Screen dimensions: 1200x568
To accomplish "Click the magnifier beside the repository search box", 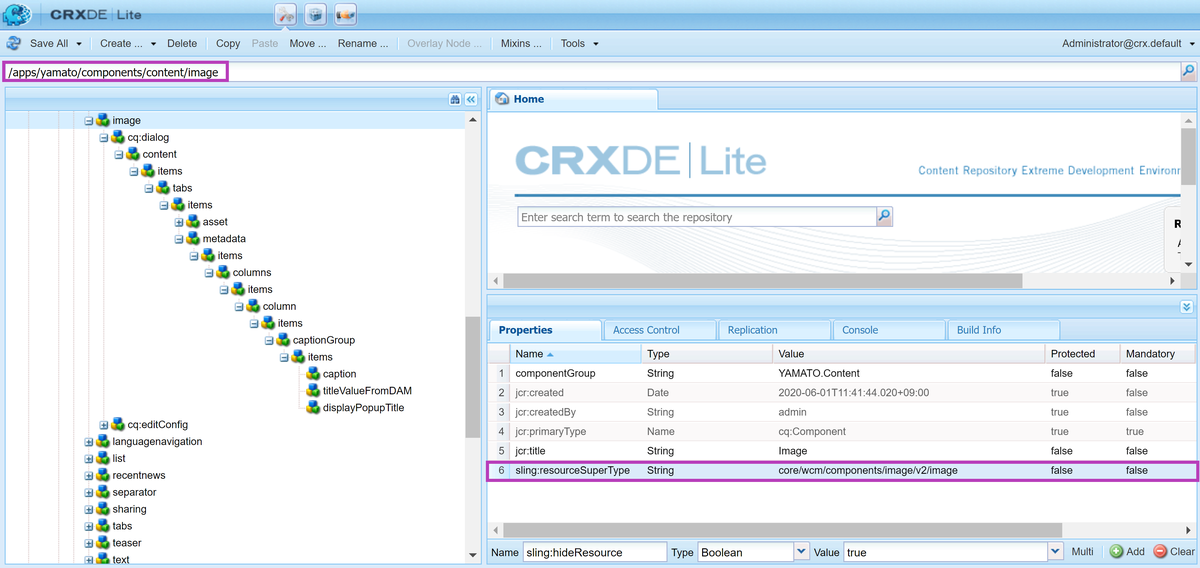I will [884, 216].
